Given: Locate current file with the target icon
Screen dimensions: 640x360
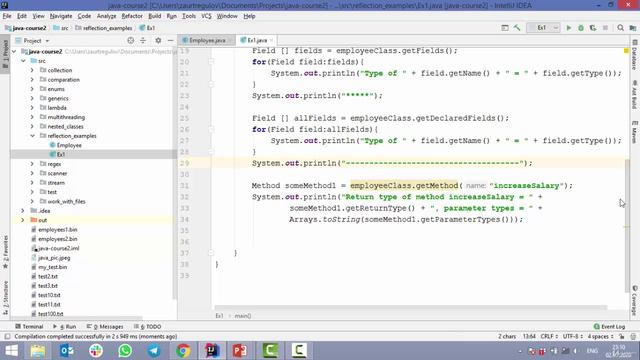Looking at the screenshot, I should click(x=131, y=40).
